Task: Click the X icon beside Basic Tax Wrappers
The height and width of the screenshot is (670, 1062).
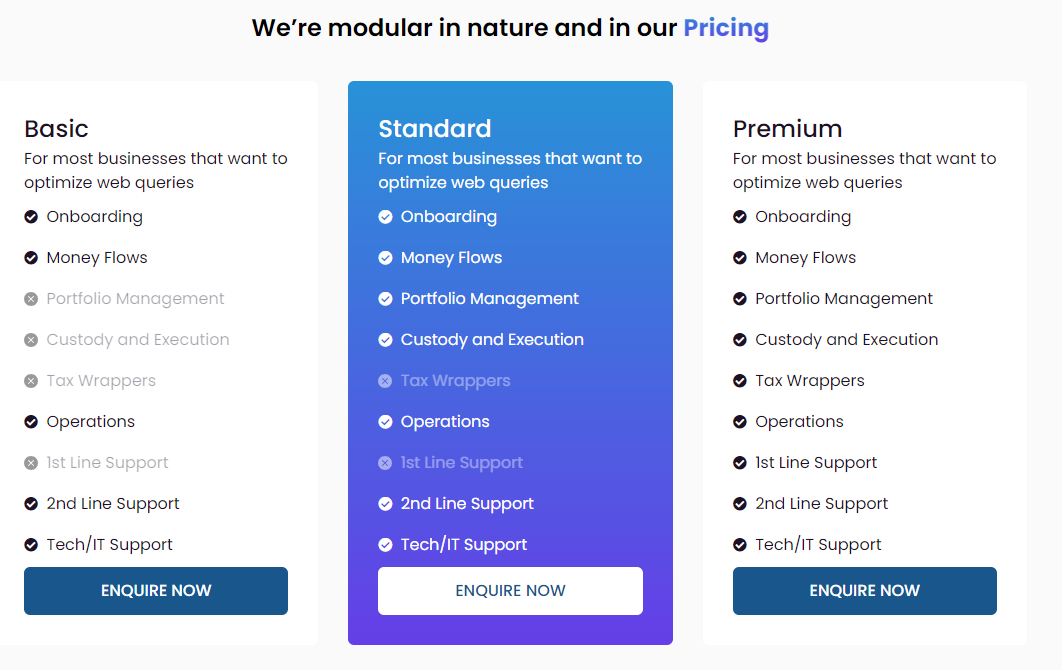Action: pos(31,381)
